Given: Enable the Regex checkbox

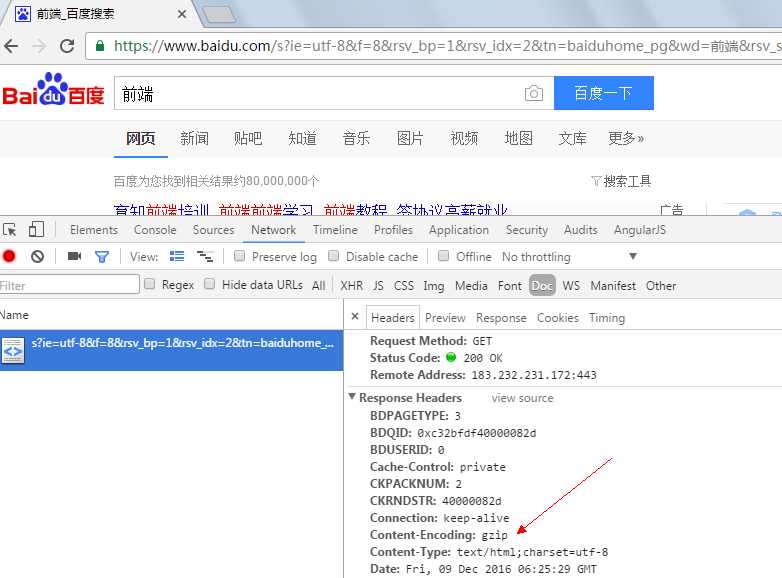Looking at the screenshot, I should pyautogui.click(x=149, y=284).
